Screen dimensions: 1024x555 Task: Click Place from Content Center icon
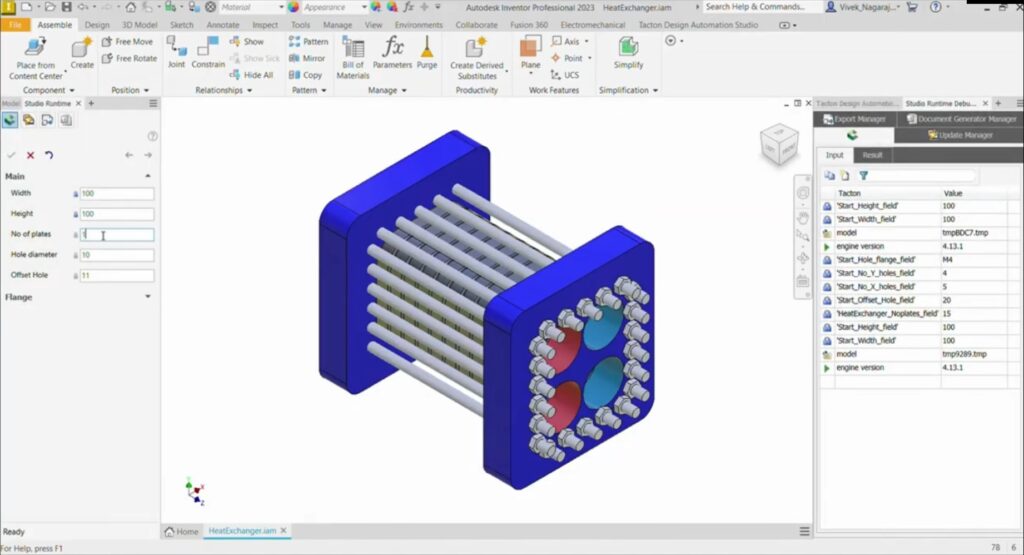pyautogui.click(x=35, y=48)
